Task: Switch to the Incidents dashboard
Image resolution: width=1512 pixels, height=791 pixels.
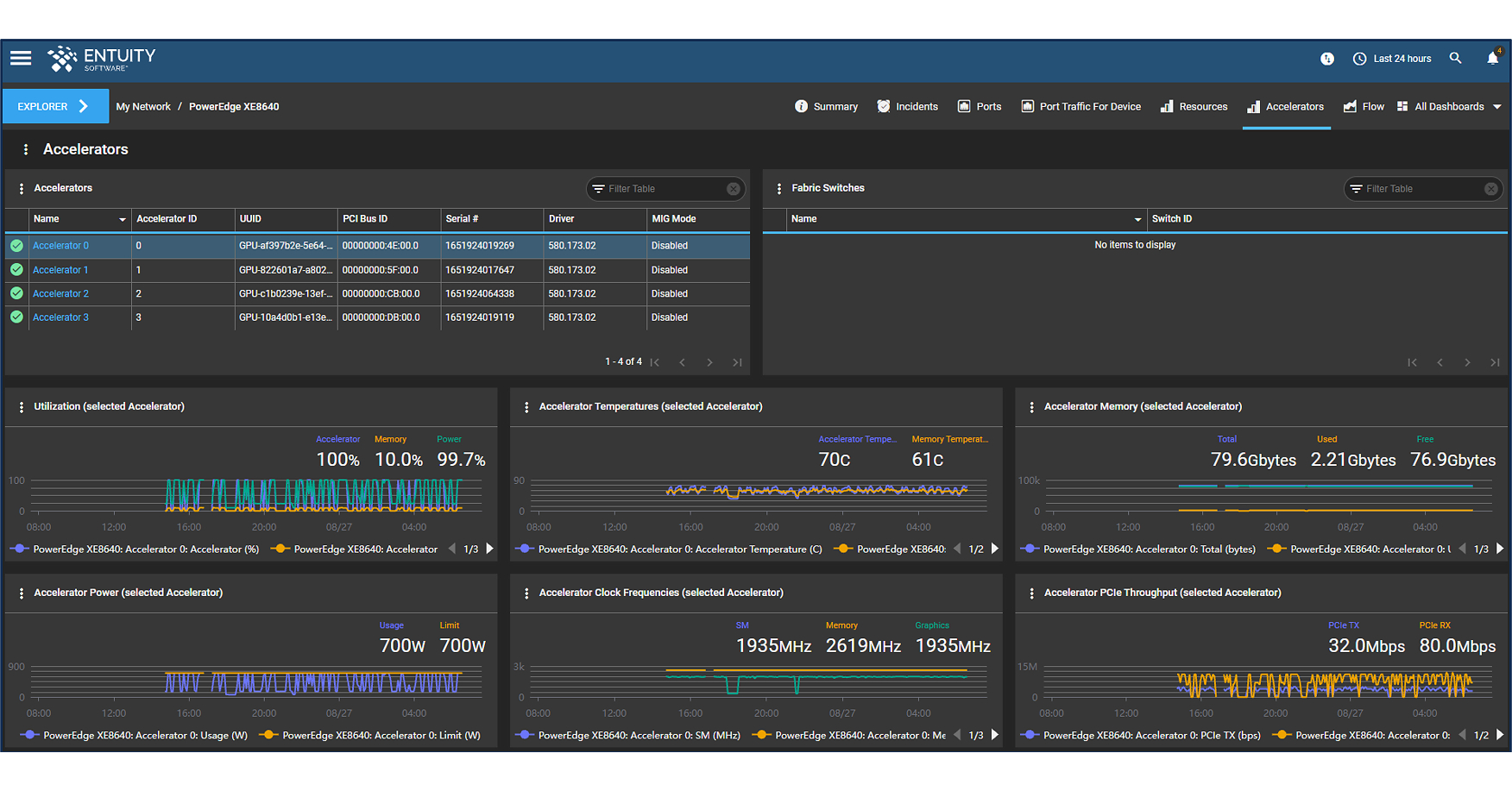Action: (x=907, y=107)
